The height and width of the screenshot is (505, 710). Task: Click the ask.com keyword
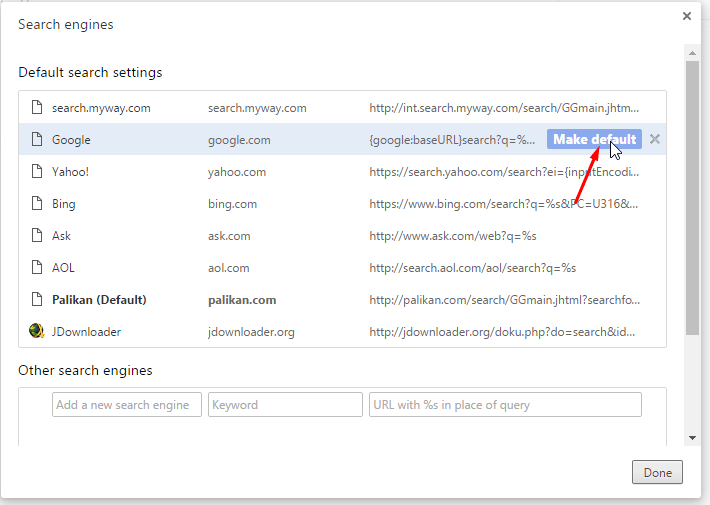coord(229,236)
